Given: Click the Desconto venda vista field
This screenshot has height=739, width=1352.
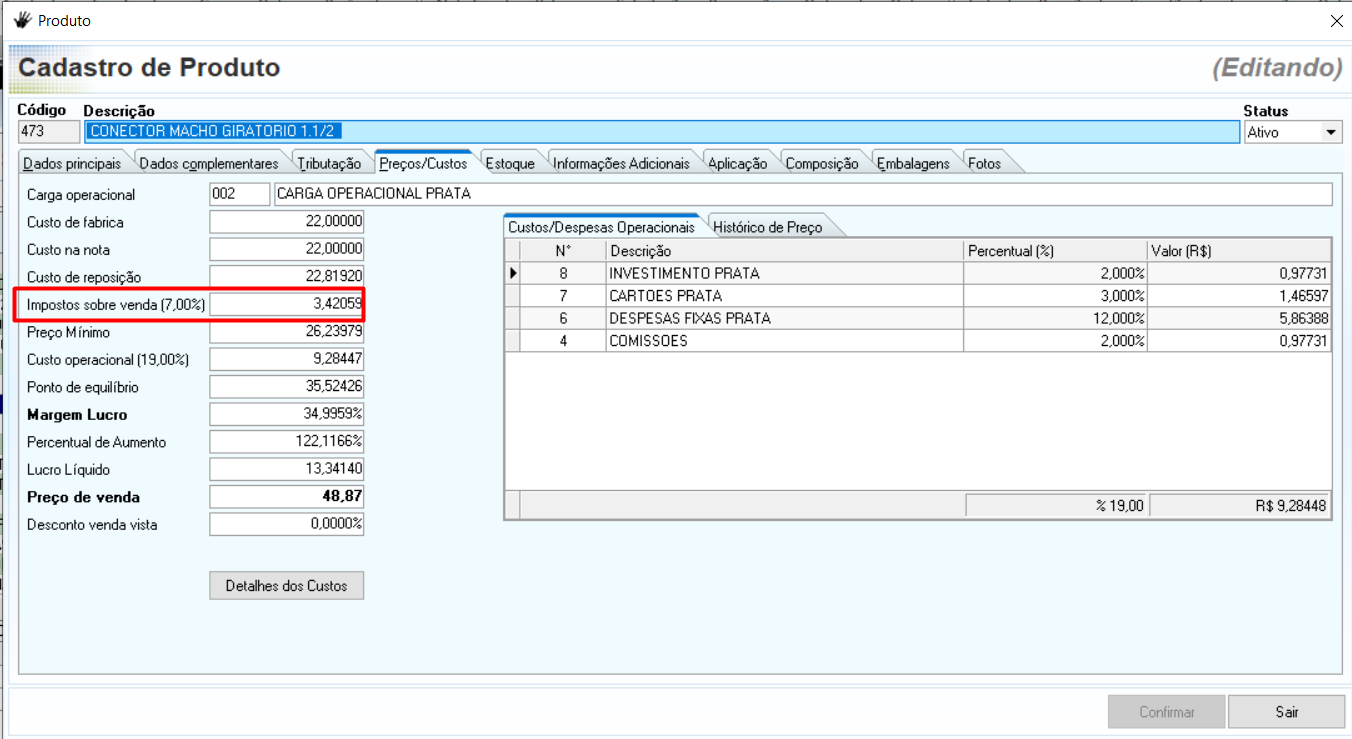Looking at the screenshot, I should pyautogui.click(x=287, y=524).
